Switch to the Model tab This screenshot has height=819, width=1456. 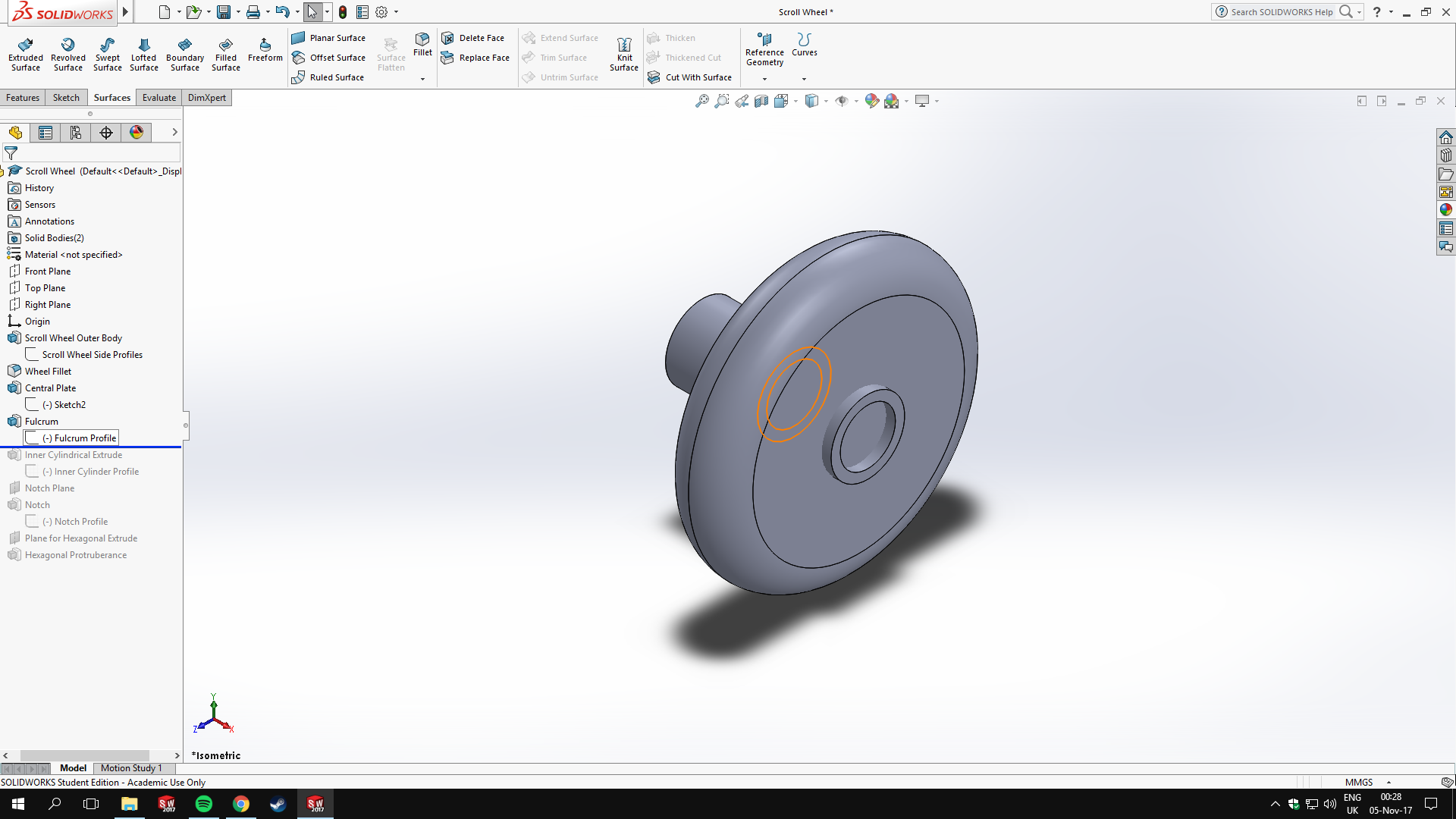[x=74, y=768]
